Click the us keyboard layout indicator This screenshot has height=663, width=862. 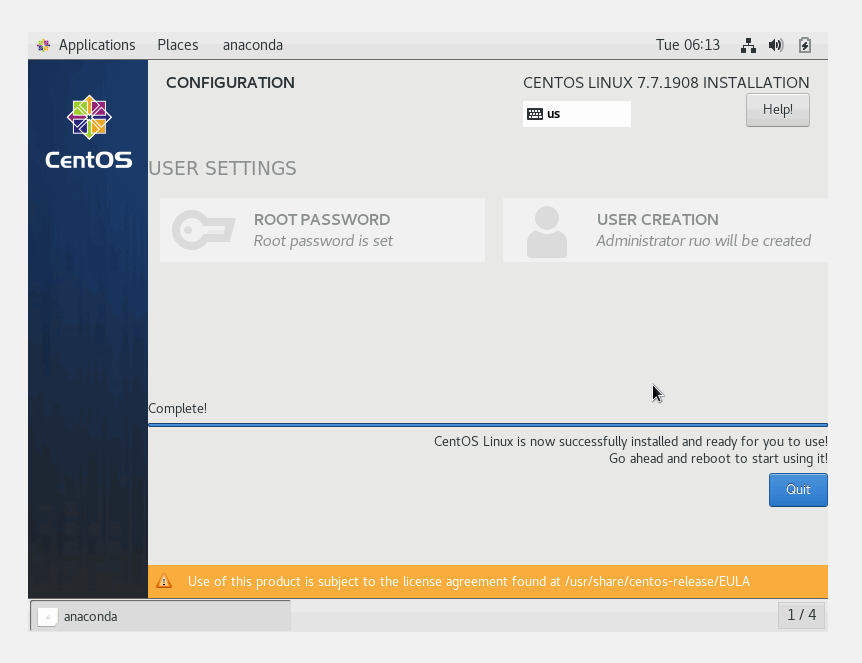(577, 114)
